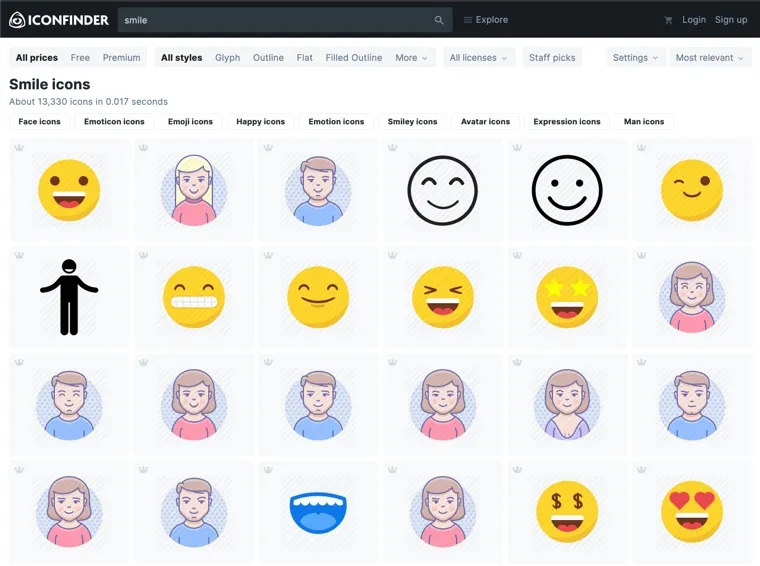Expand the More styles dropdown

pos(411,58)
